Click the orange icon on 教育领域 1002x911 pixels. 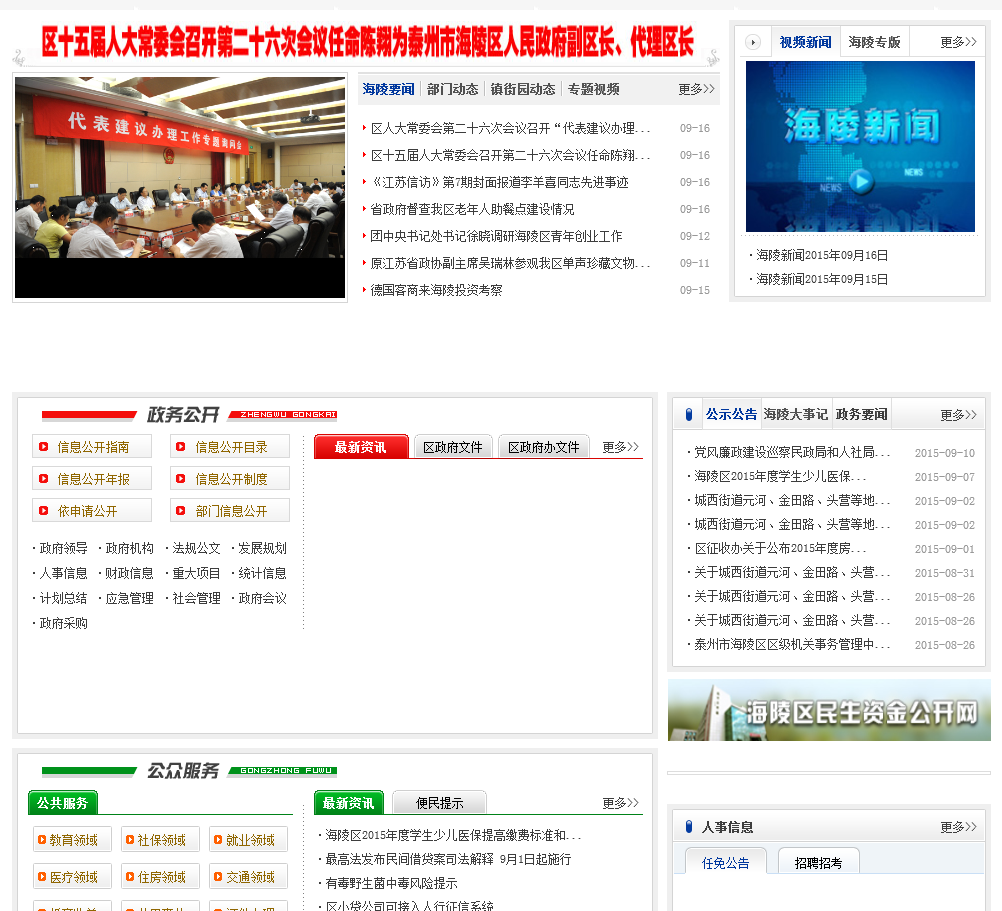(42, 839)
